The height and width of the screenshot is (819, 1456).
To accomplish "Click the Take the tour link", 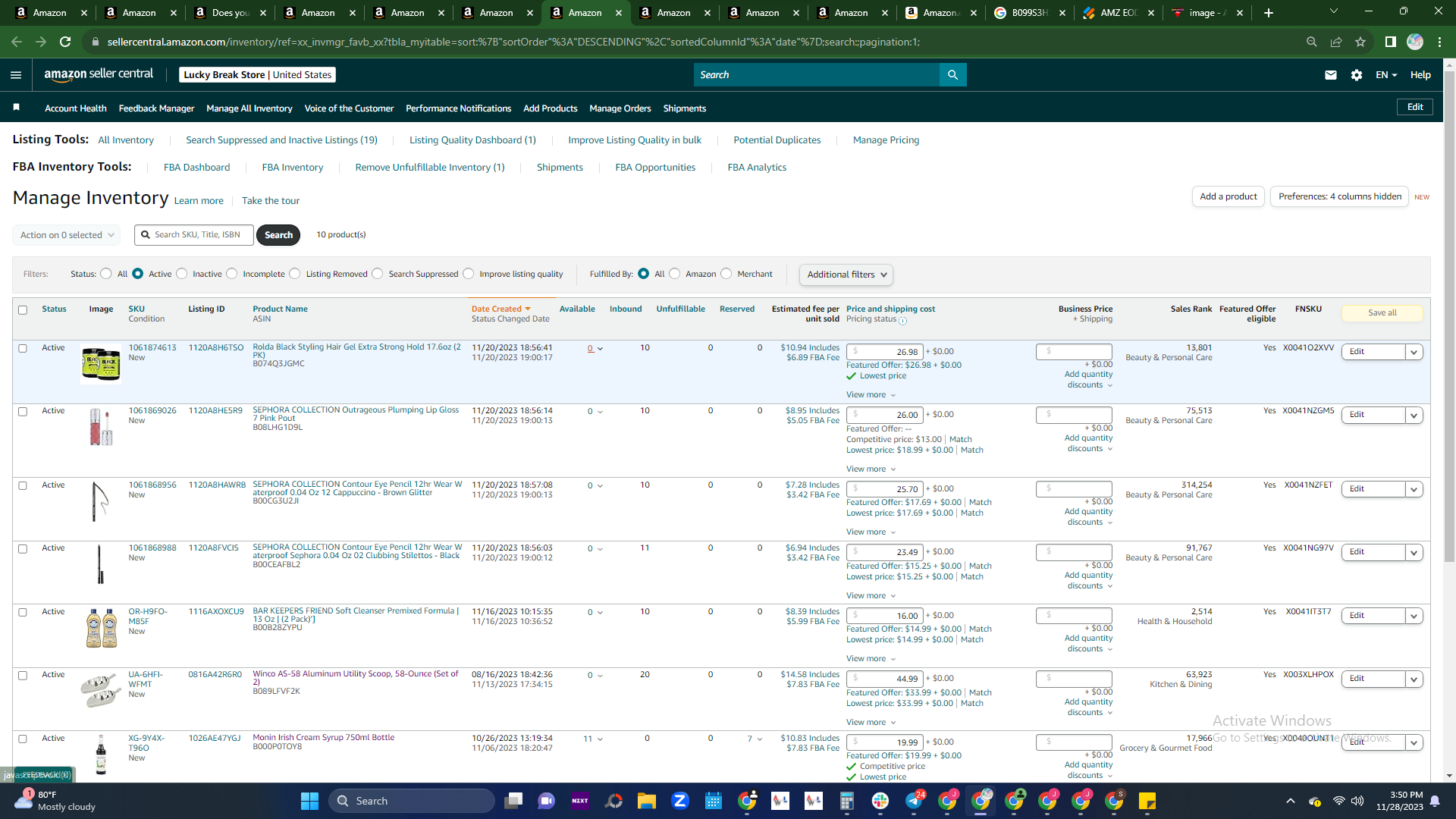I will tap(271, 201).
